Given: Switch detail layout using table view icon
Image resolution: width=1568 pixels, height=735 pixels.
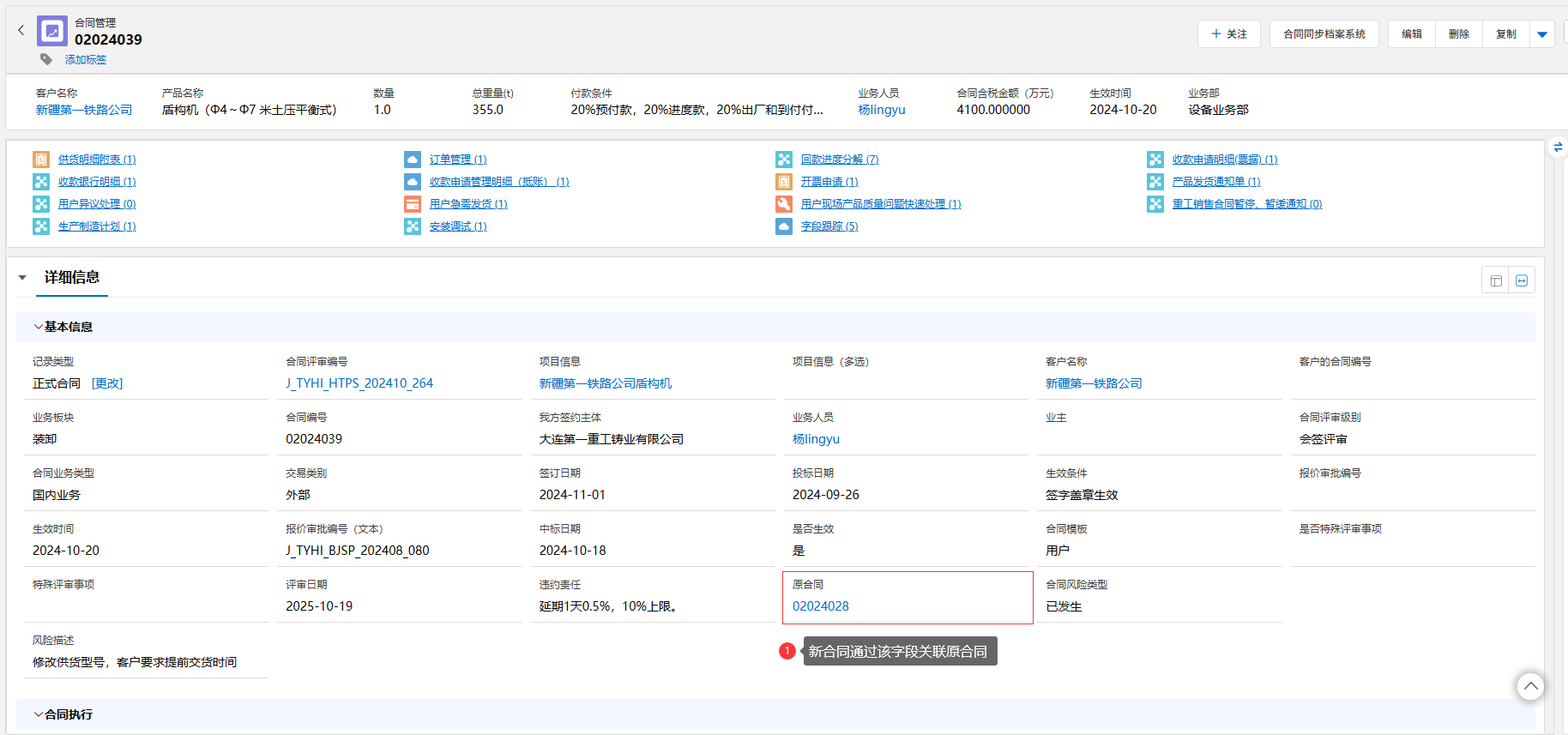Looking at the screenshot, I should click(x=1496, y=280).
